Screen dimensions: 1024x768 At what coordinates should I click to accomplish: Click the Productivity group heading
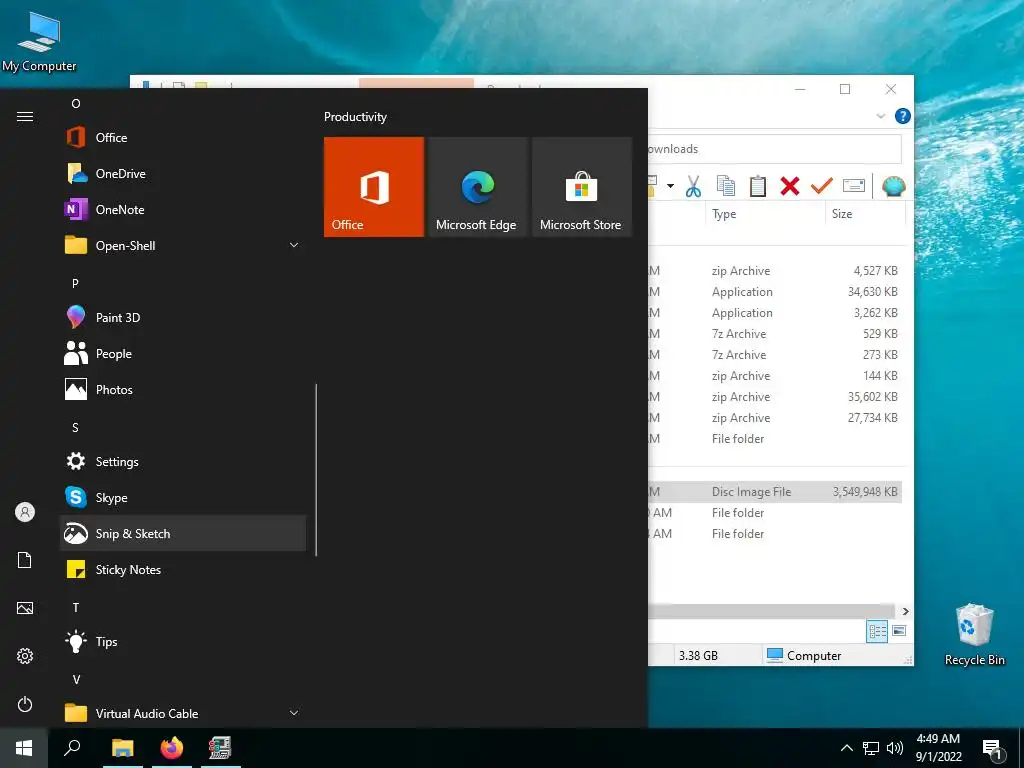[x=355, y=117]
